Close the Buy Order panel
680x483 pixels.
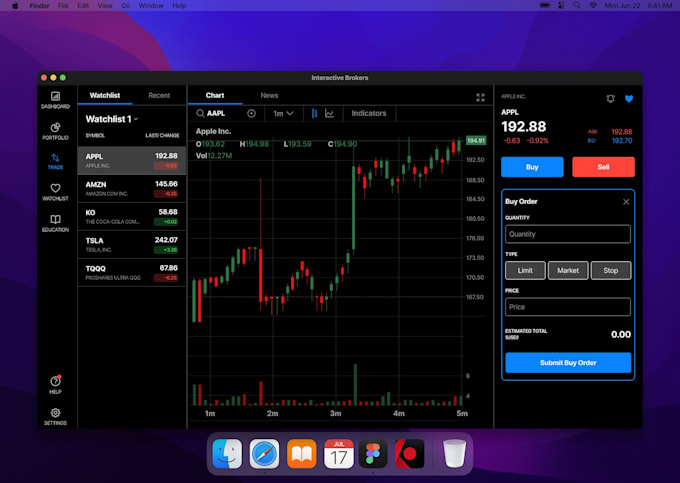click(x=626, y=202)
